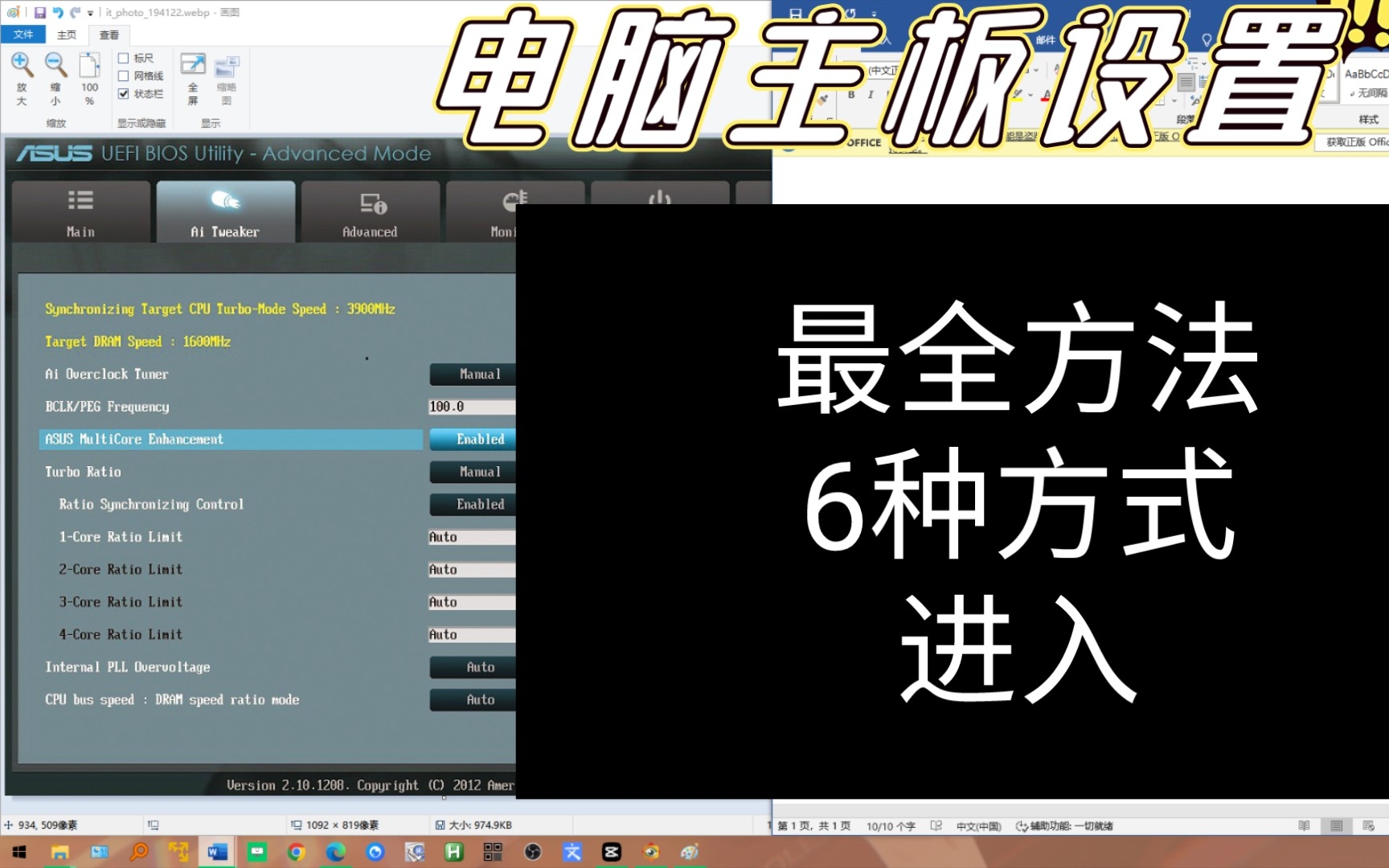Open File Explorer from the taskbar

[x=60, y=852]
